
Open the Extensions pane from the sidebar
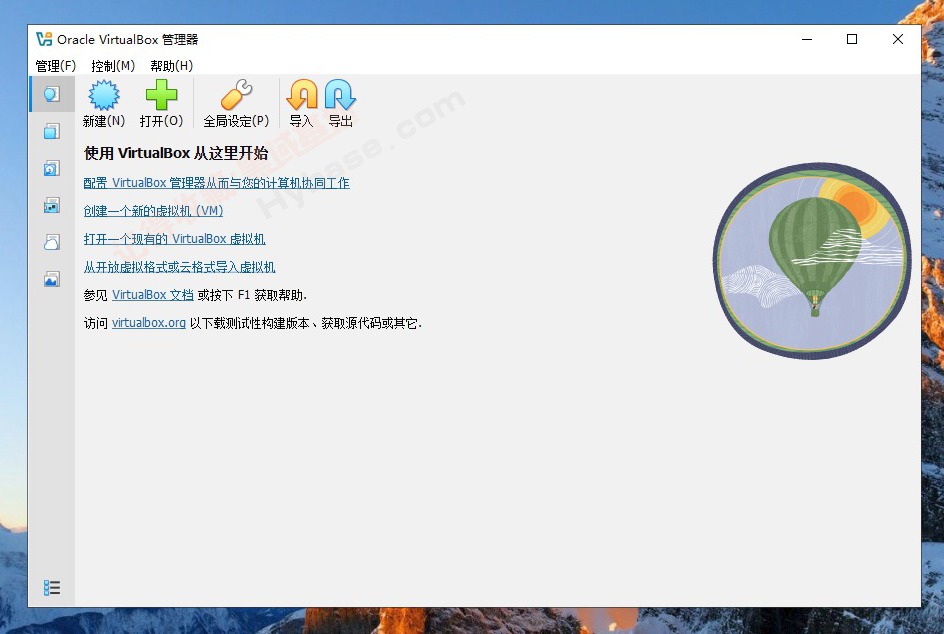pyautogui.click(x=51, y=130)
